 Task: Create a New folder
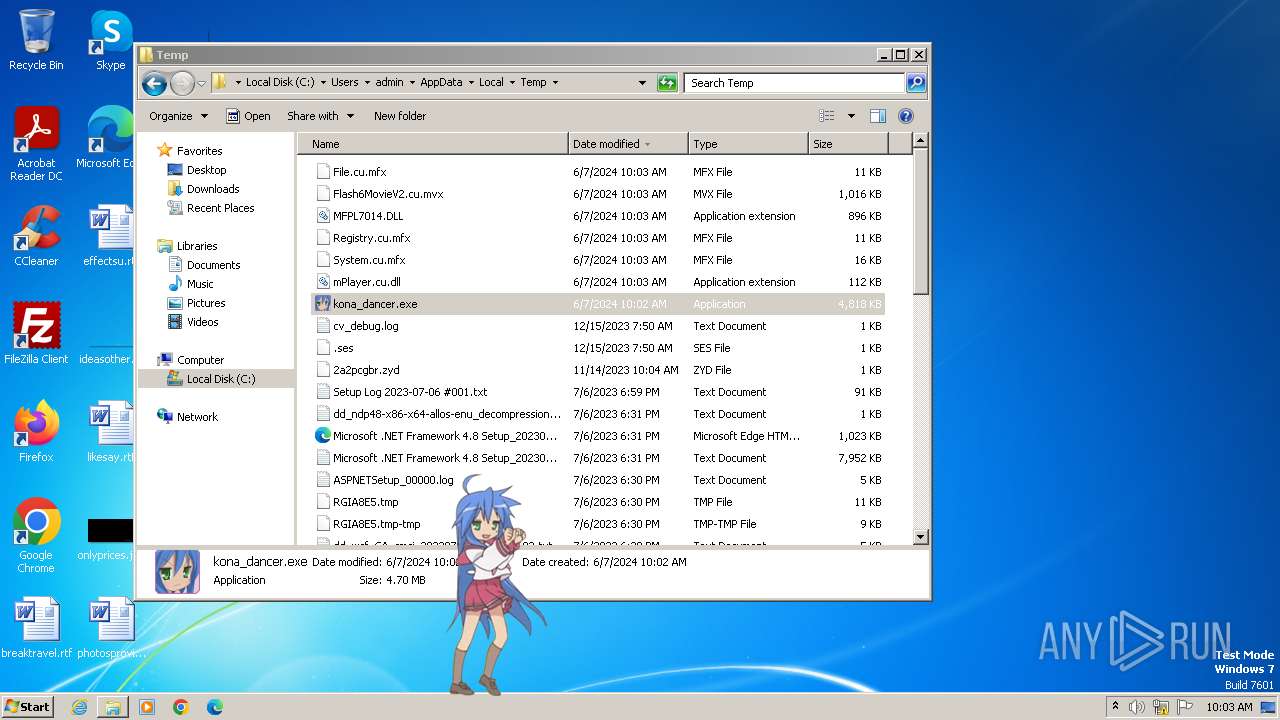point(400,116)
